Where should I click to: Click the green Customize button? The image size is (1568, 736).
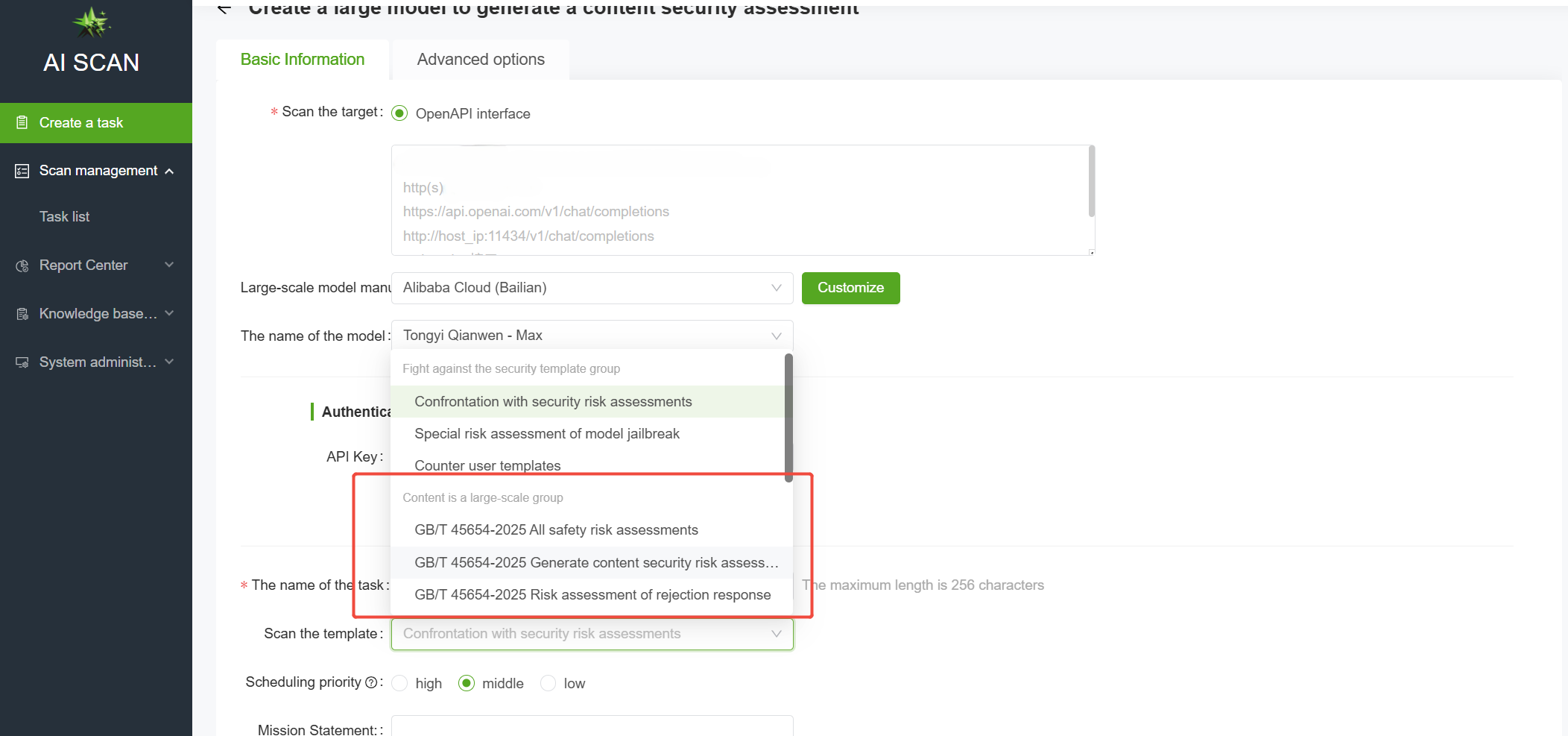coord(850,288)
